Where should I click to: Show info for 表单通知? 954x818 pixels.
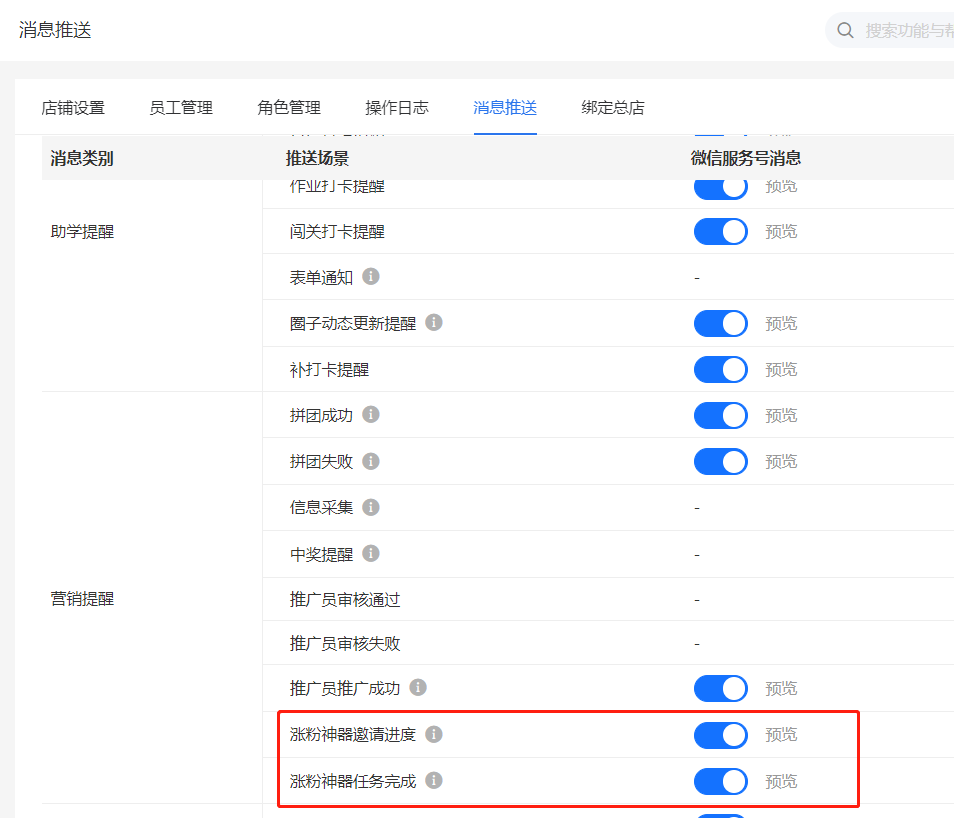tap(371, 277)
